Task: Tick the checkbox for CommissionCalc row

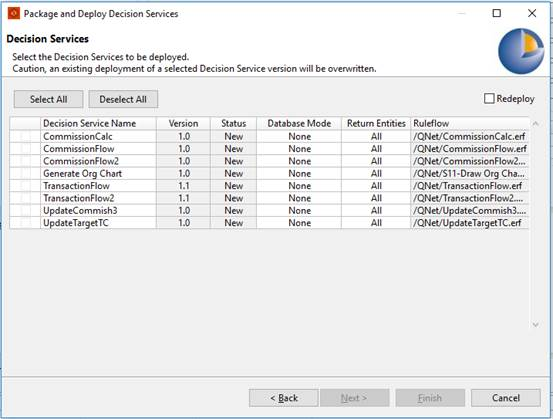Action: tap(25, 136)
